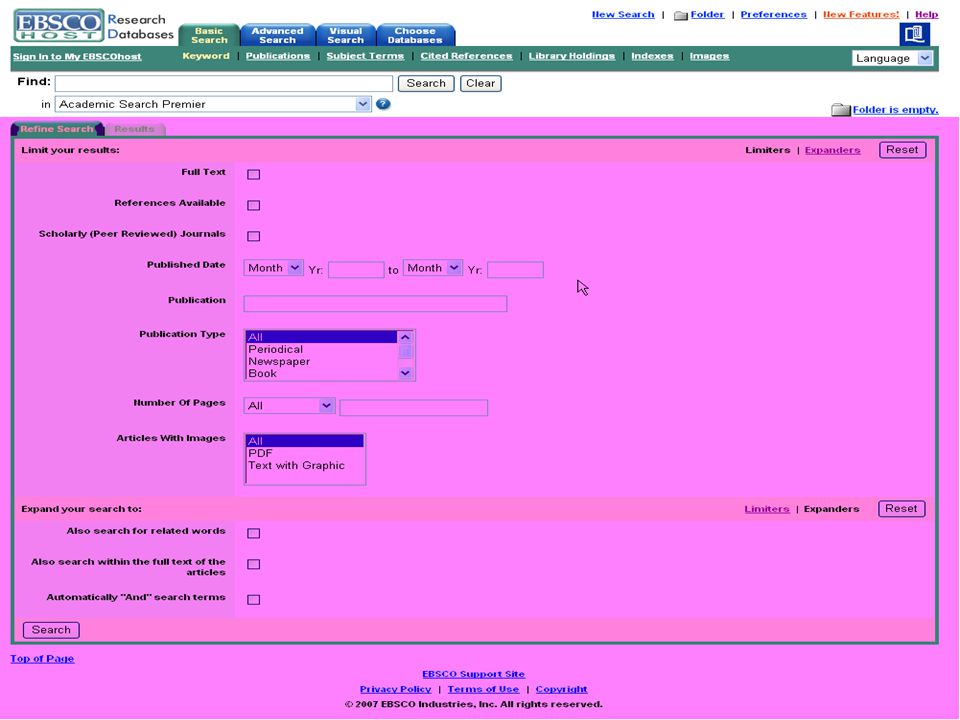Open Indexes link
This screenshot has height=720, width=960.
click(652, 56)
